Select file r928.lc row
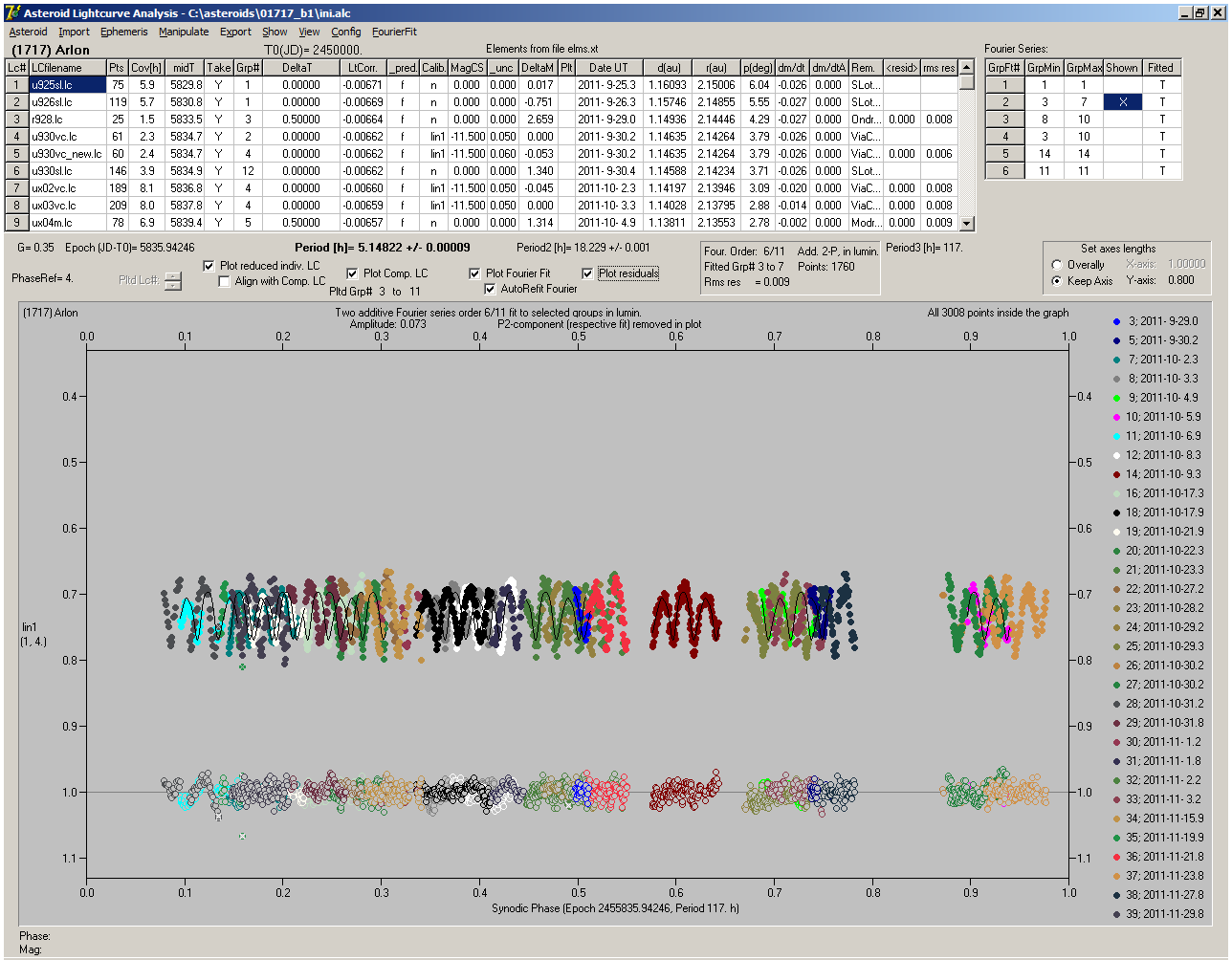The image size is (1232, 960). click(x=67, y=120)
